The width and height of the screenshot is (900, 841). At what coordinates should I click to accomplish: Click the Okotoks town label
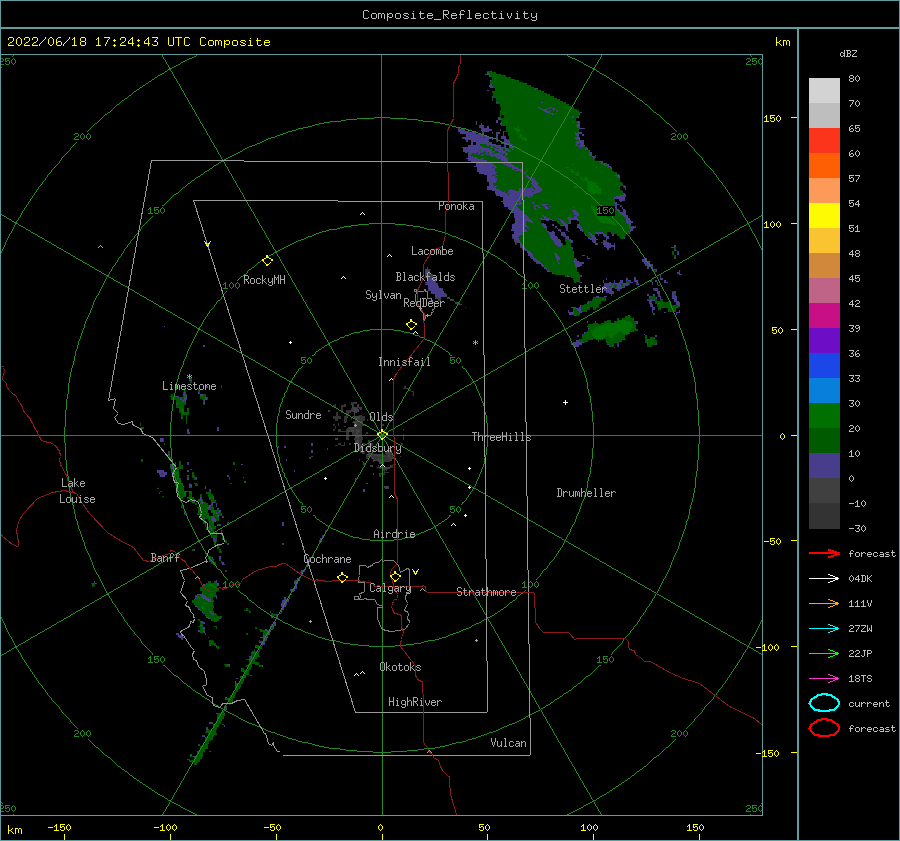[400, 667]
